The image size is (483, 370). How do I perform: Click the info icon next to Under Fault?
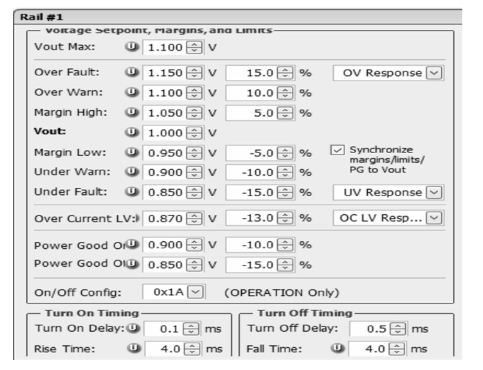132,192
